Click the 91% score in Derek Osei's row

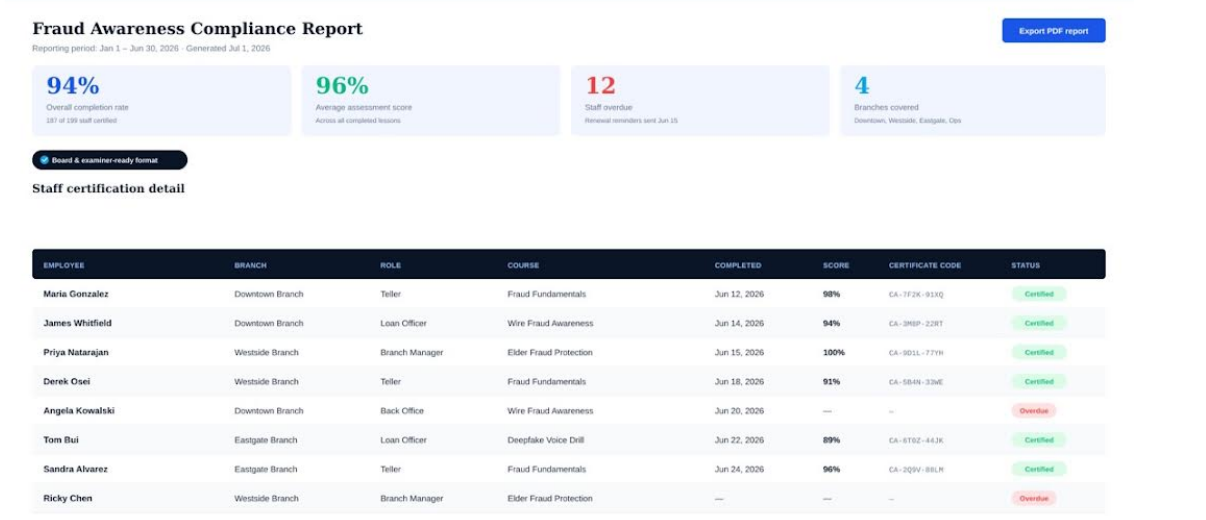(x=832, y=381)
